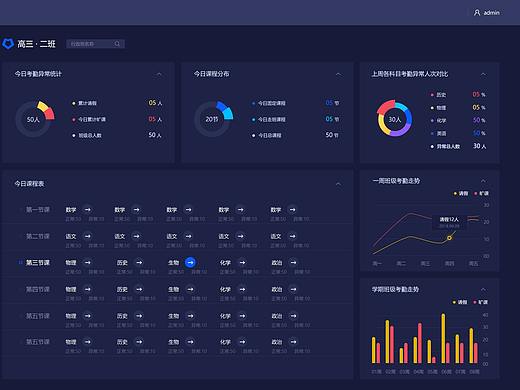This screenshot has width=520, height=390.
Task: Select the 第四节课 schedule row label
Action: 38,289
